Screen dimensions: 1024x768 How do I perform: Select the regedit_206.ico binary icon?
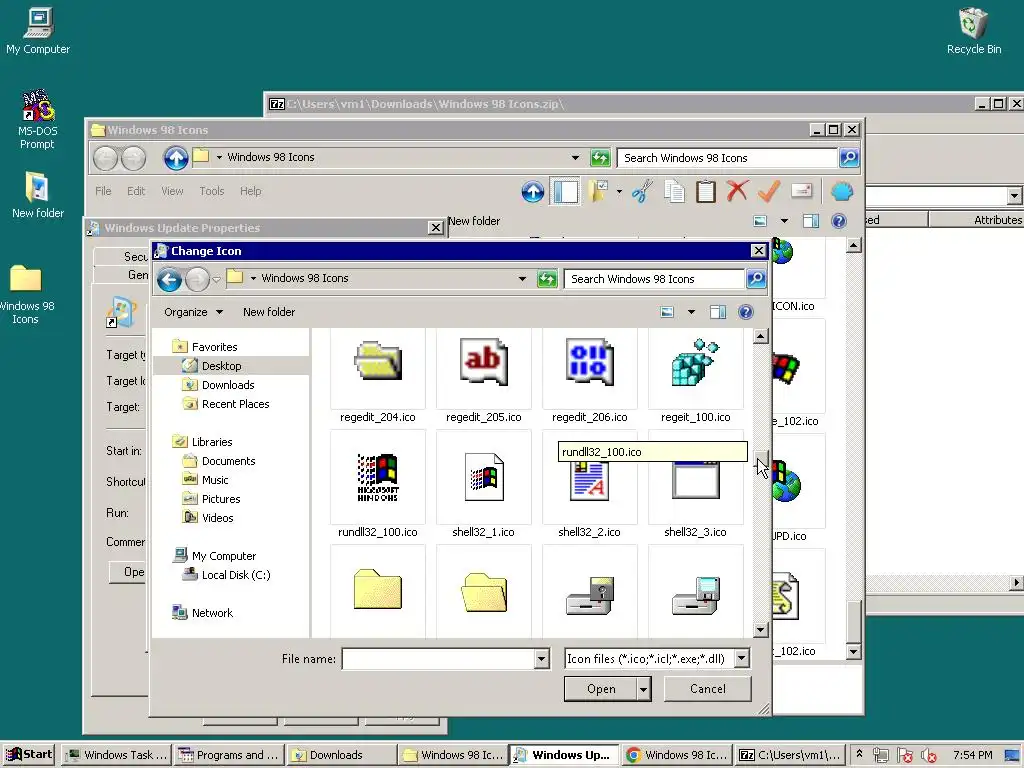pyautogui.click(x=590, y=361)
